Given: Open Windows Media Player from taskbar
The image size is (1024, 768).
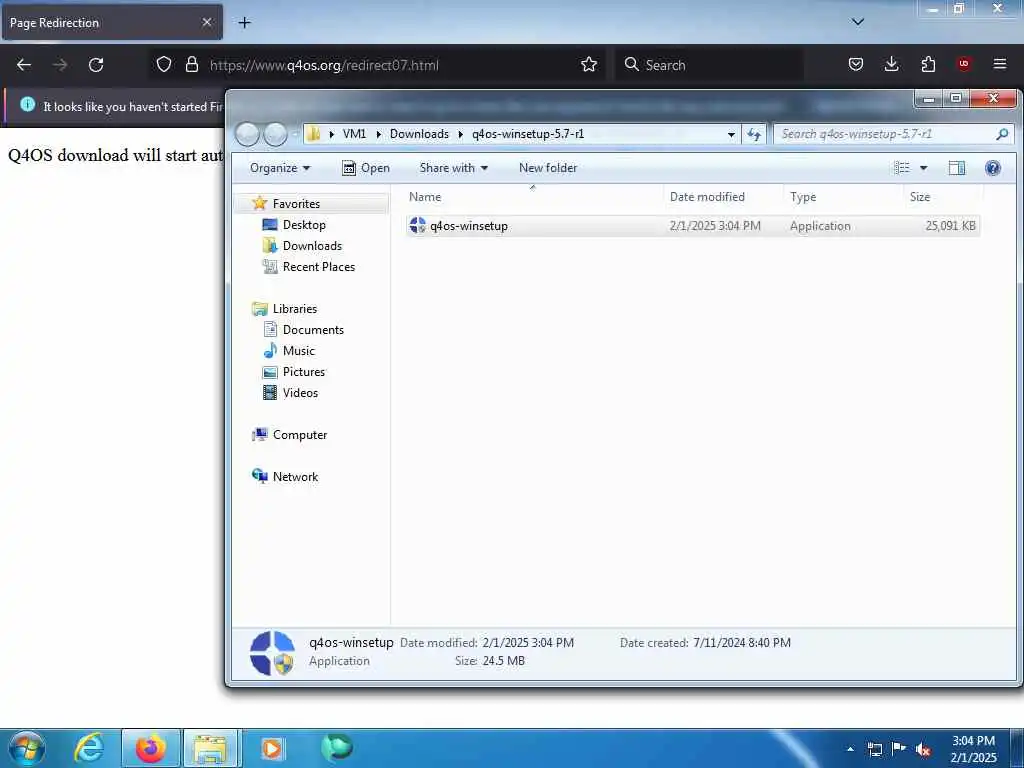Looking at the screenshot, I should pyautogui.click(x=272, y=748).
